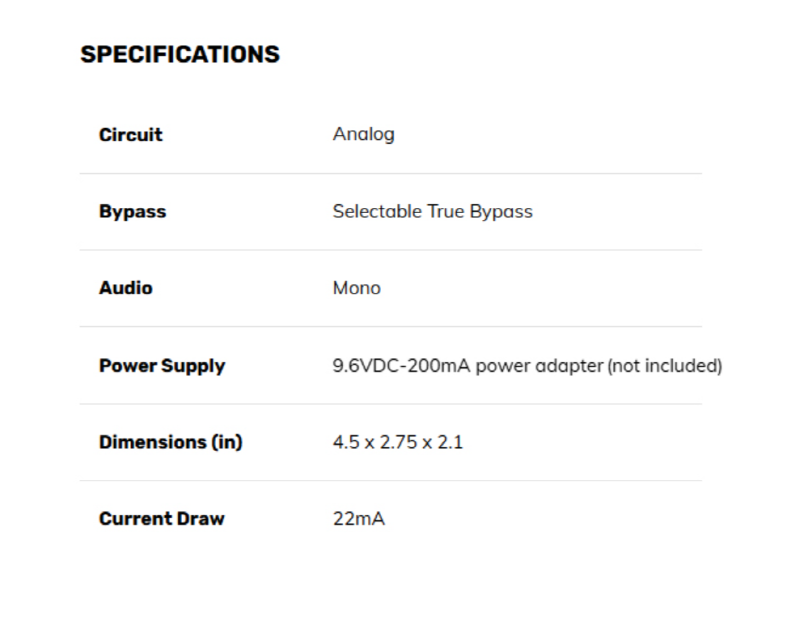Viewport: 800px width, 629px height.
Task: Click the divider line below the Circuit row
Action: click(390, 173)
